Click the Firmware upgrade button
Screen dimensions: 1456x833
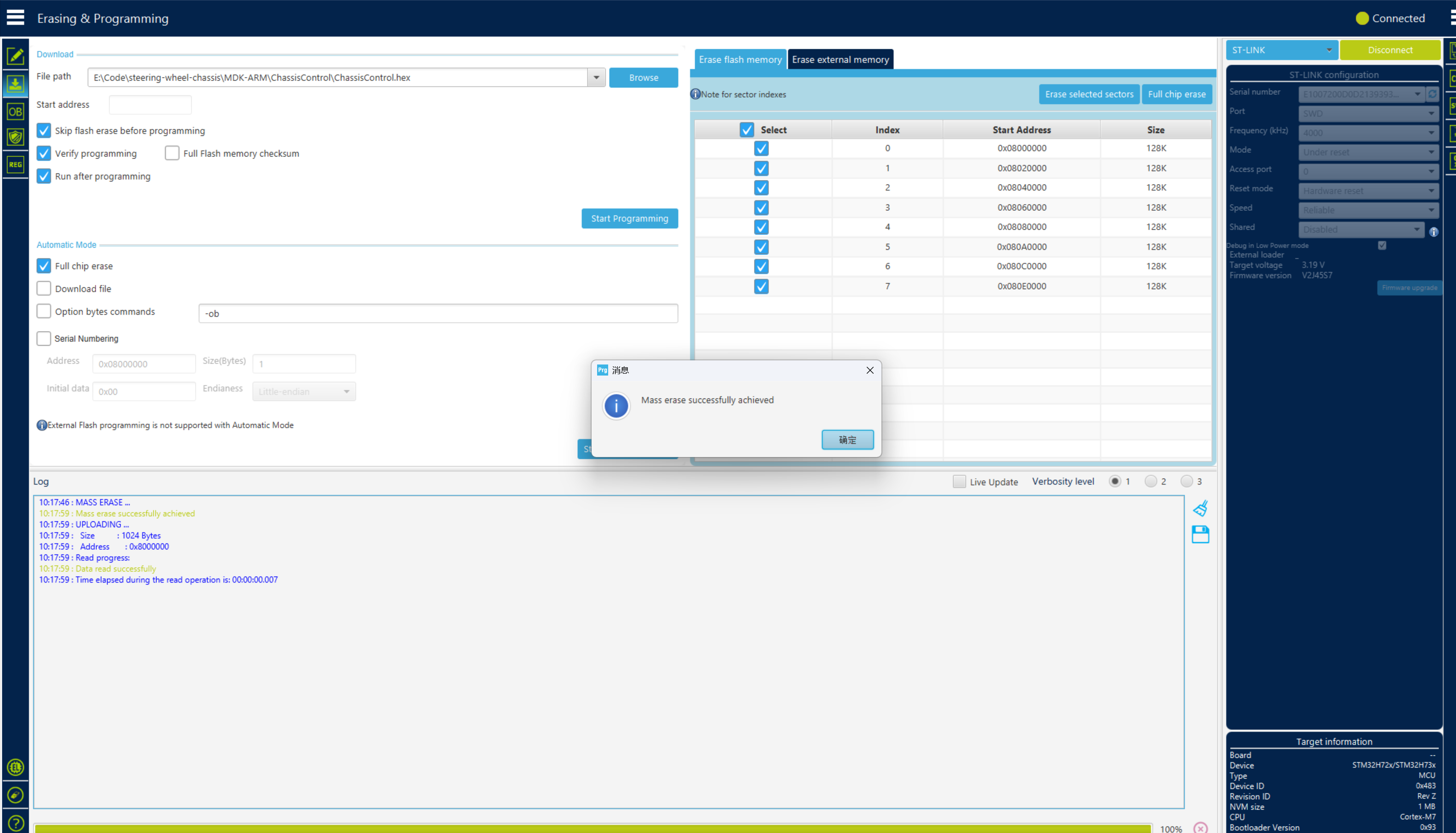1409,288
